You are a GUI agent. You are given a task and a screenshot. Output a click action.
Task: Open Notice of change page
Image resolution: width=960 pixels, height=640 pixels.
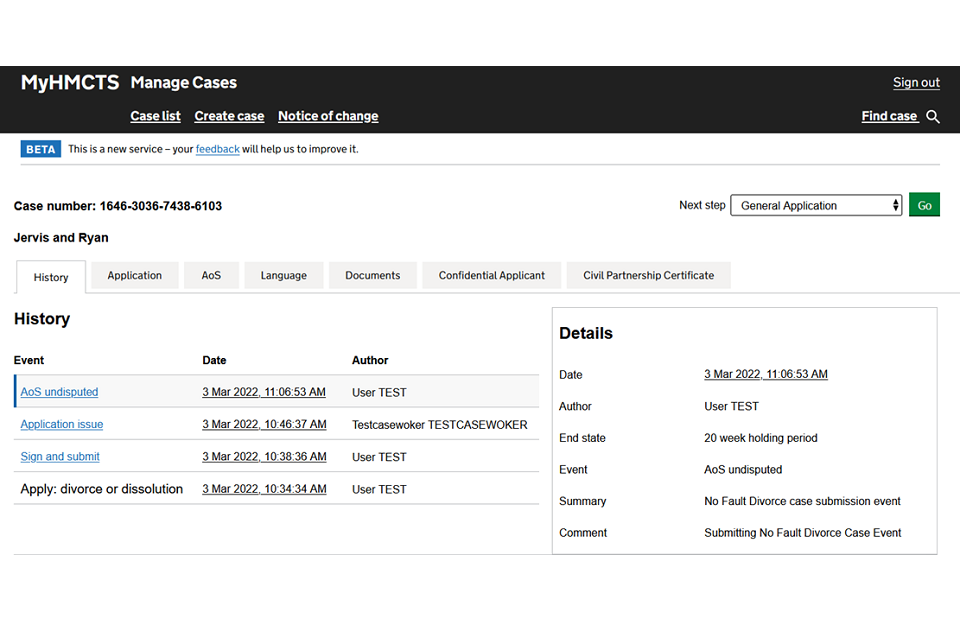pos(328,116)
